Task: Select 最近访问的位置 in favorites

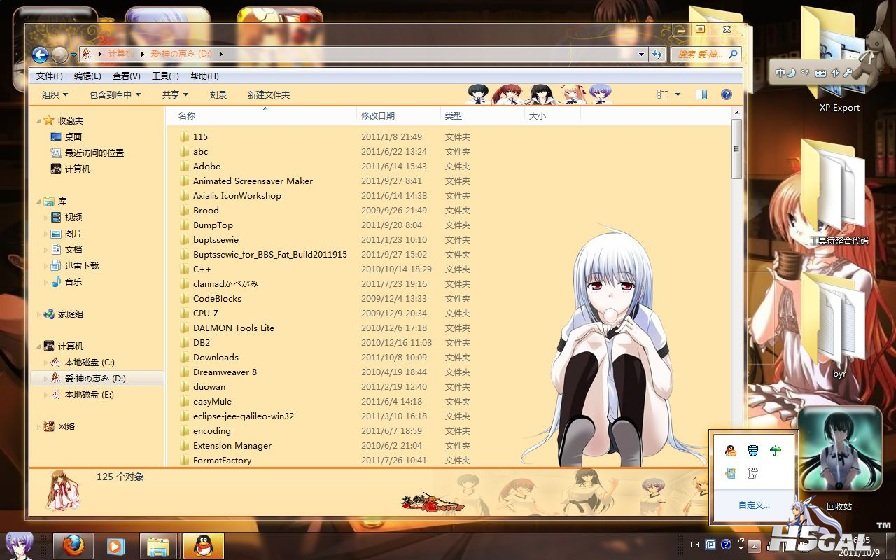Action: click(87, 153)
